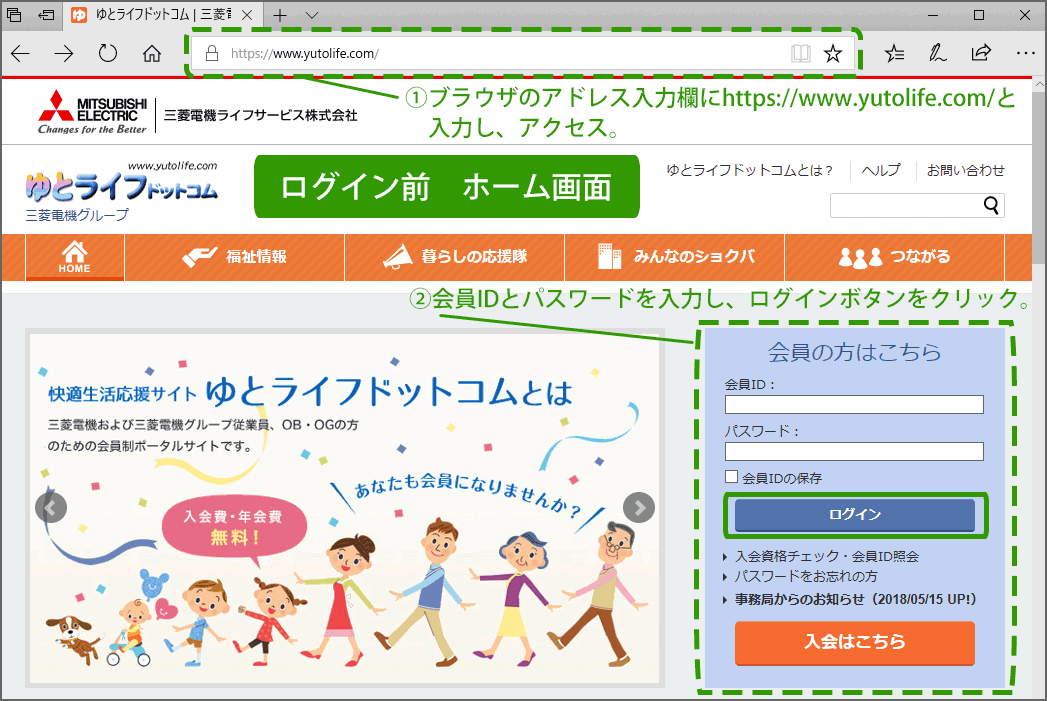
Task: Open the browser home page icon
Action: [x=151, y=53]
